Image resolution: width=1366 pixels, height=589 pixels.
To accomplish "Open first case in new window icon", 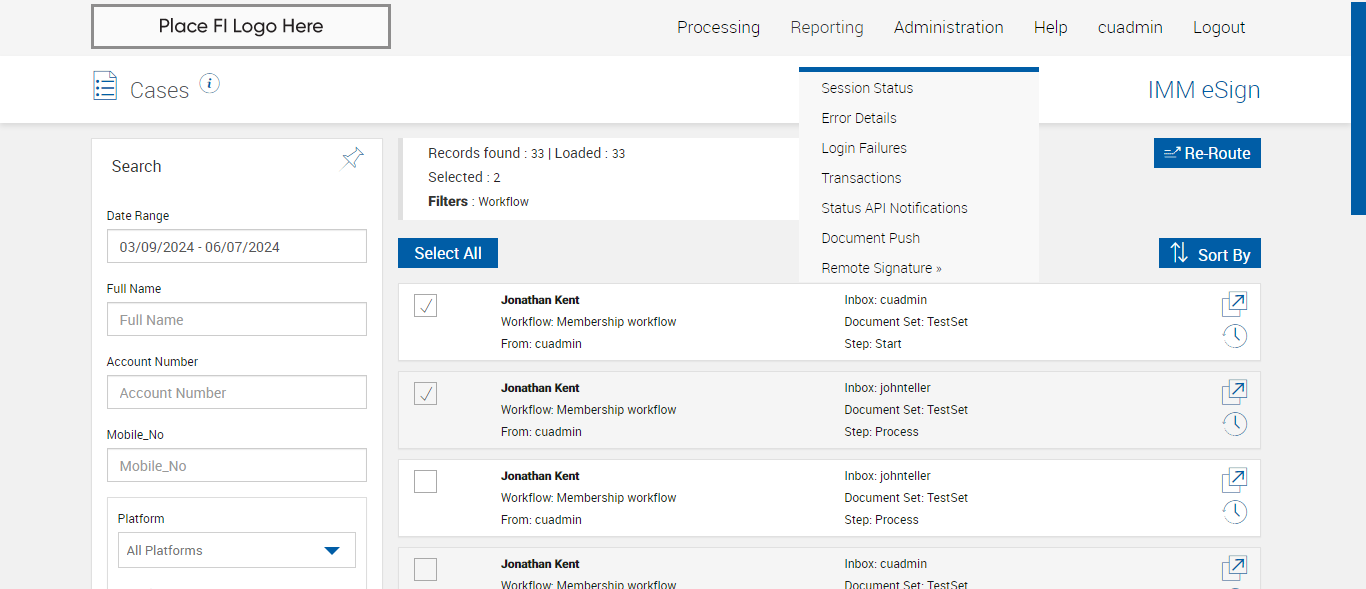I will point(1234,304).
